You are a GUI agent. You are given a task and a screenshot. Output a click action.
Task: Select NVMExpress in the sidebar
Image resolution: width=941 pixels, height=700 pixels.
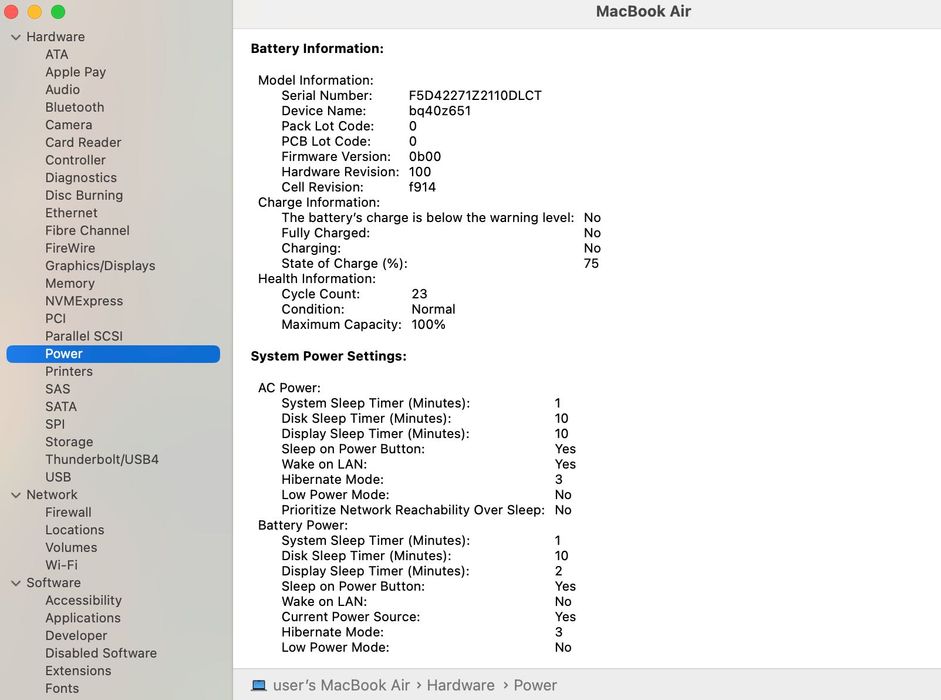click(84, 301)
